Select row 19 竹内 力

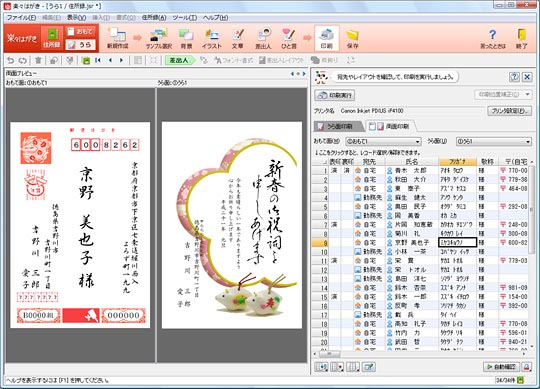(x=420, y=333)
